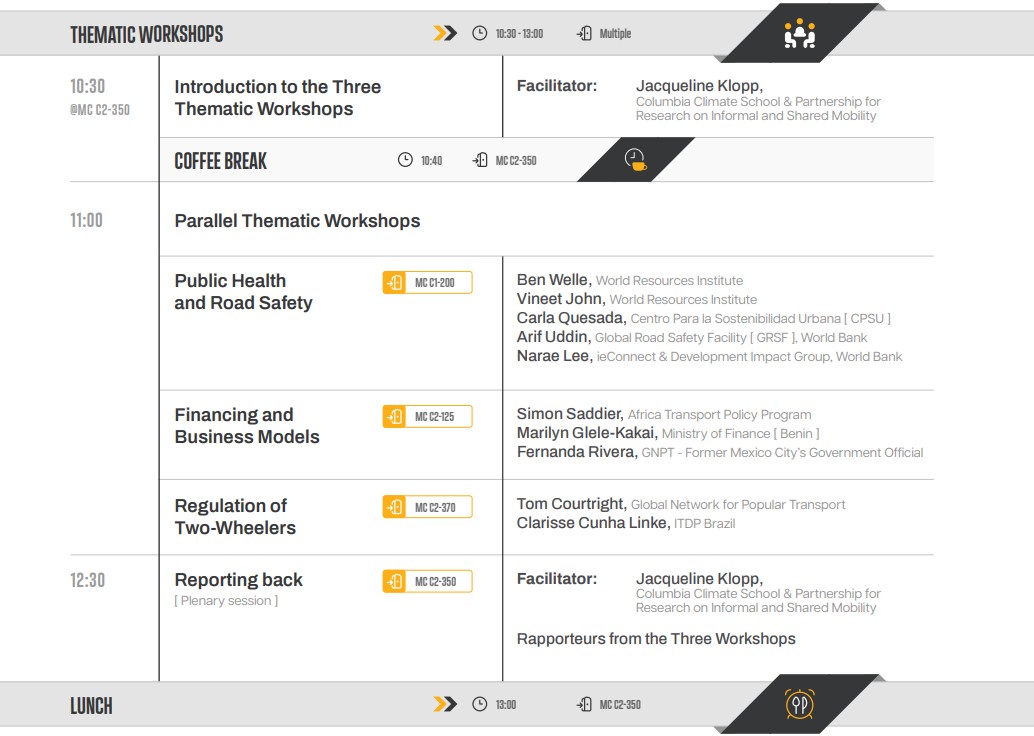Open the Public Health and Road Safety workshop

(x=243, y=292)
